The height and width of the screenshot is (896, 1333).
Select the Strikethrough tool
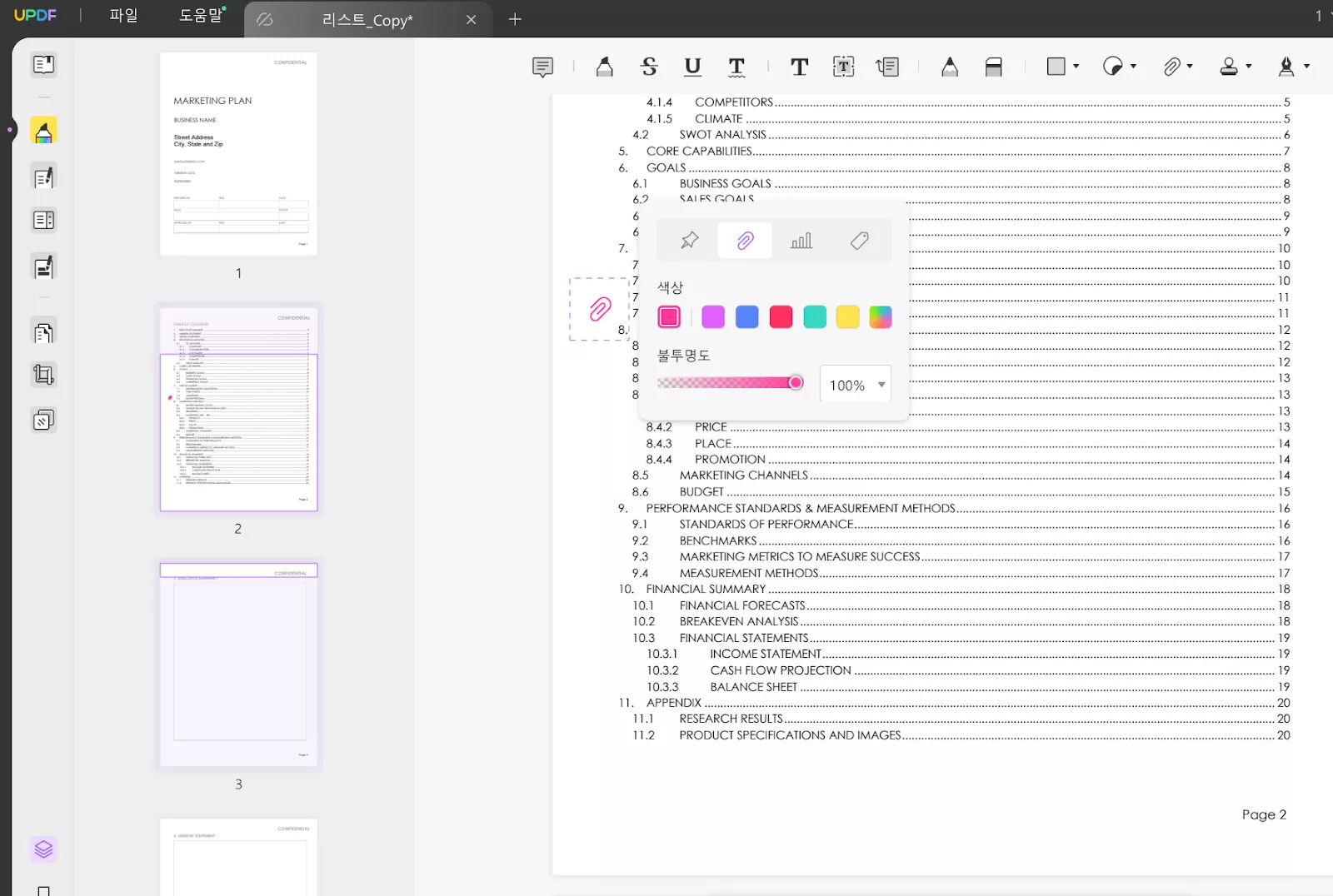[x=649, y=67]
